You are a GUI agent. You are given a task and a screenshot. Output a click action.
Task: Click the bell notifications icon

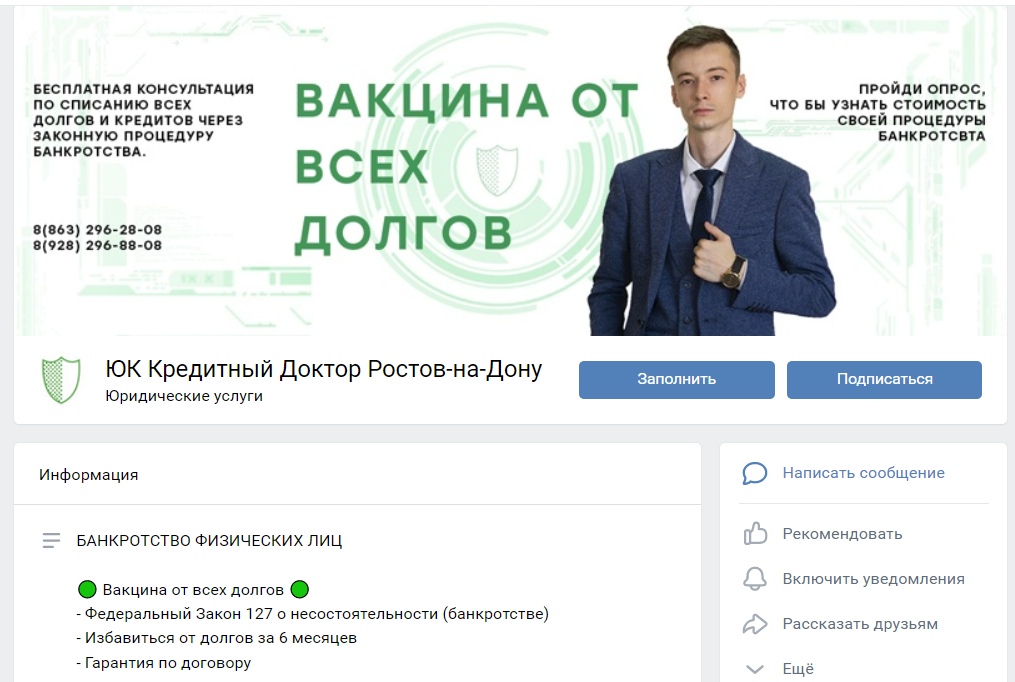(755, 578)
